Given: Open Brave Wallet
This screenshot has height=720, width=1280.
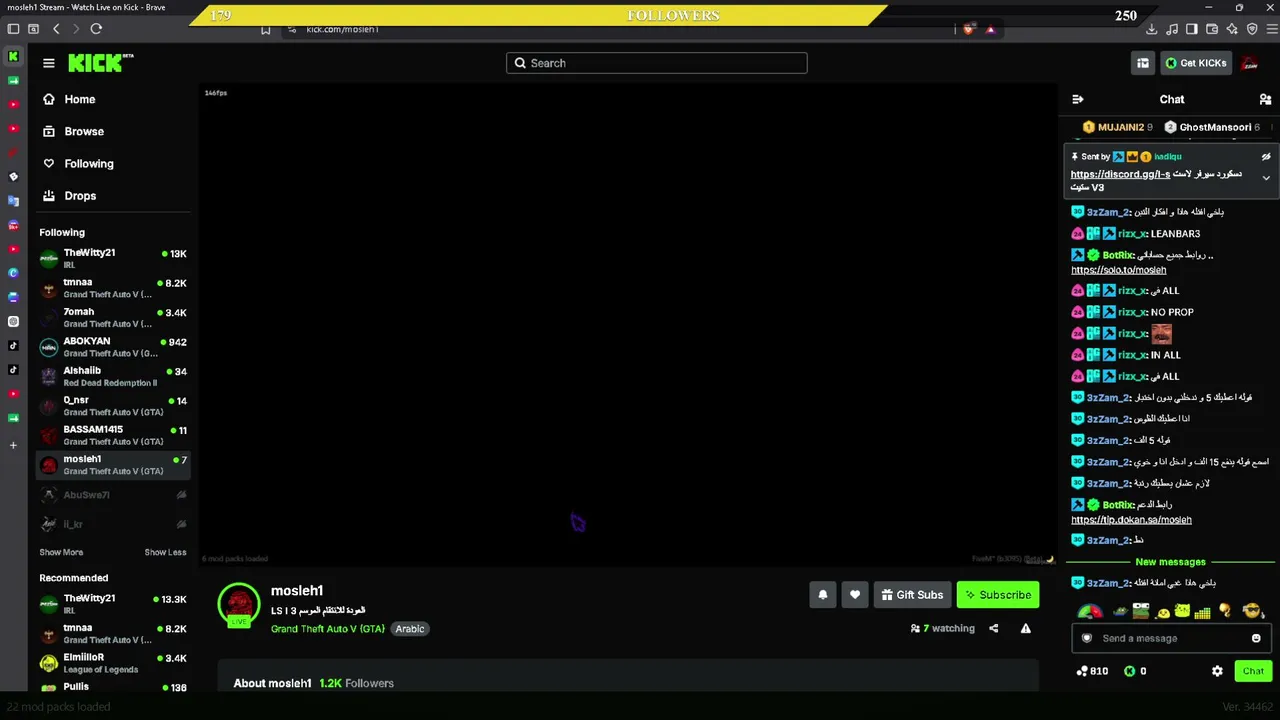Looking at the screenshot, I should [1212, 29].
